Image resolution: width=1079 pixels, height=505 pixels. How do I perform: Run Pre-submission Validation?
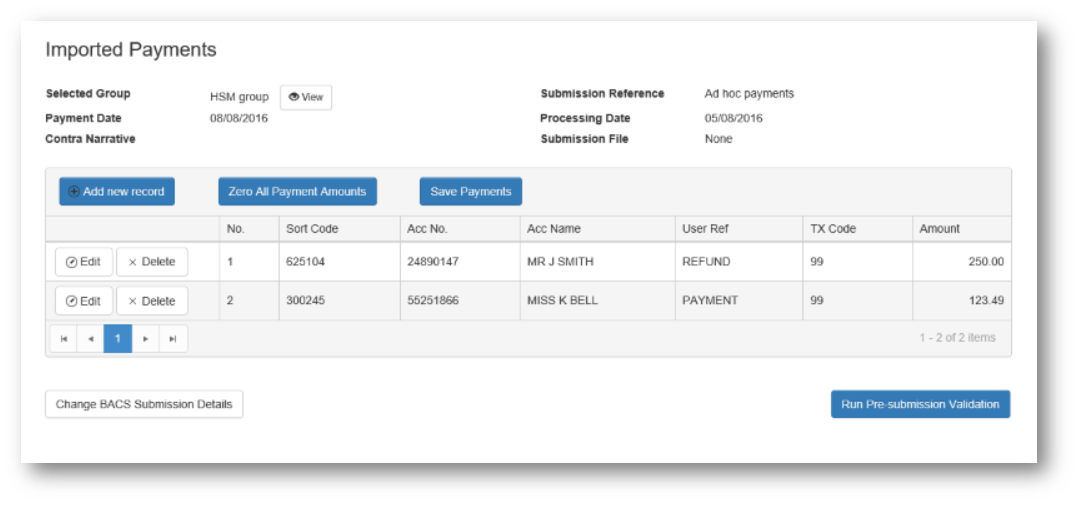coord(920,404)
